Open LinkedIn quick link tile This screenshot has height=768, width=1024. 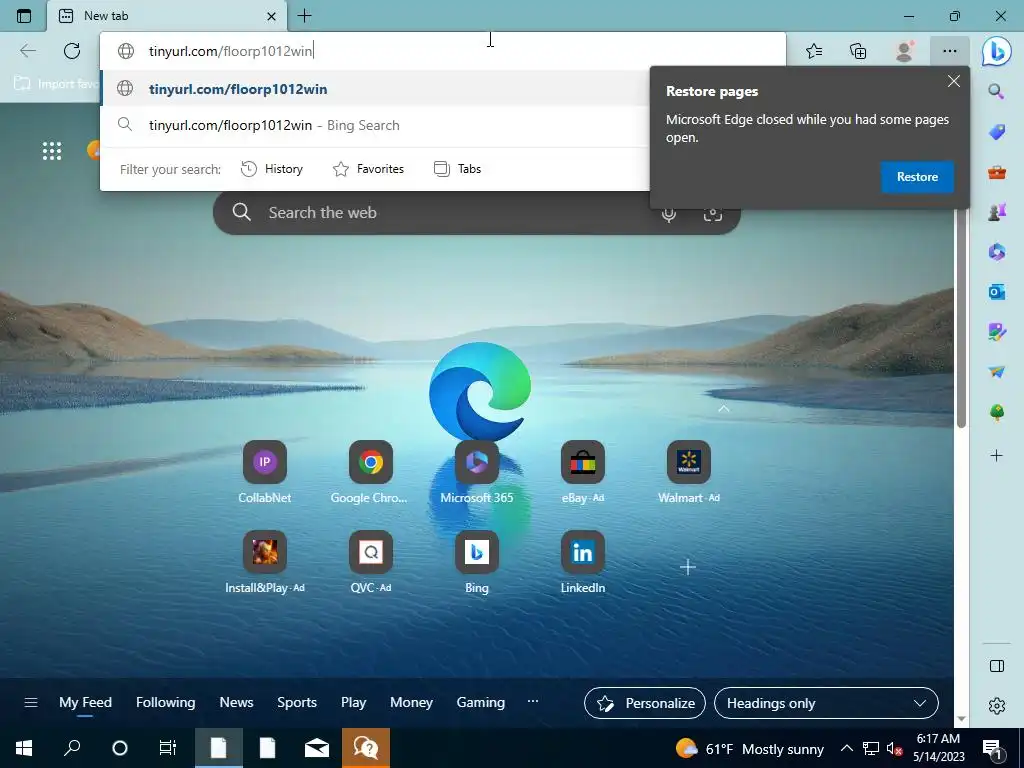pos(583,552)
